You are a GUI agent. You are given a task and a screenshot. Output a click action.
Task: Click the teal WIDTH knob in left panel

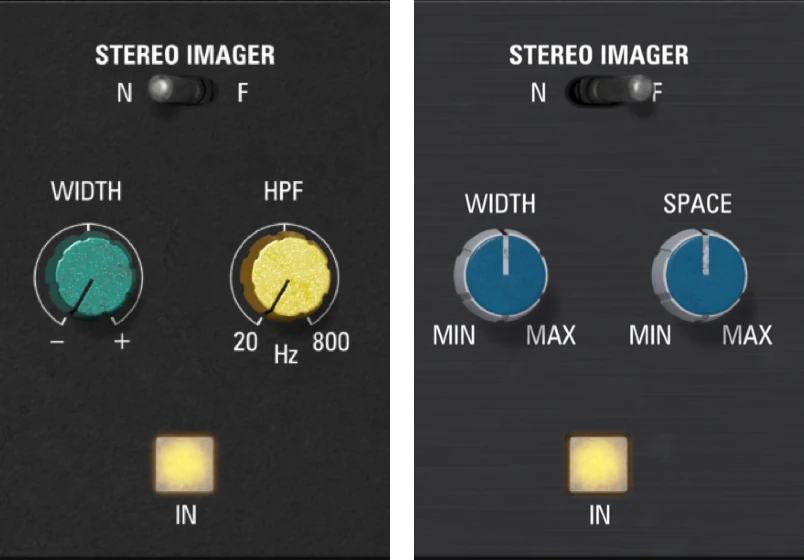pos(93,275)
